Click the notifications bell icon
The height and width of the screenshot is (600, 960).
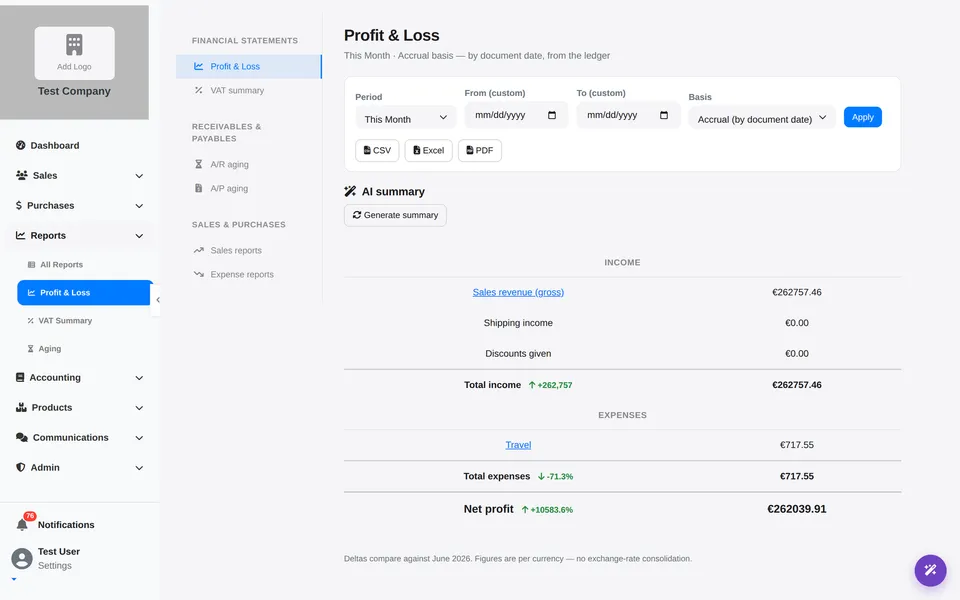point(22,525)
